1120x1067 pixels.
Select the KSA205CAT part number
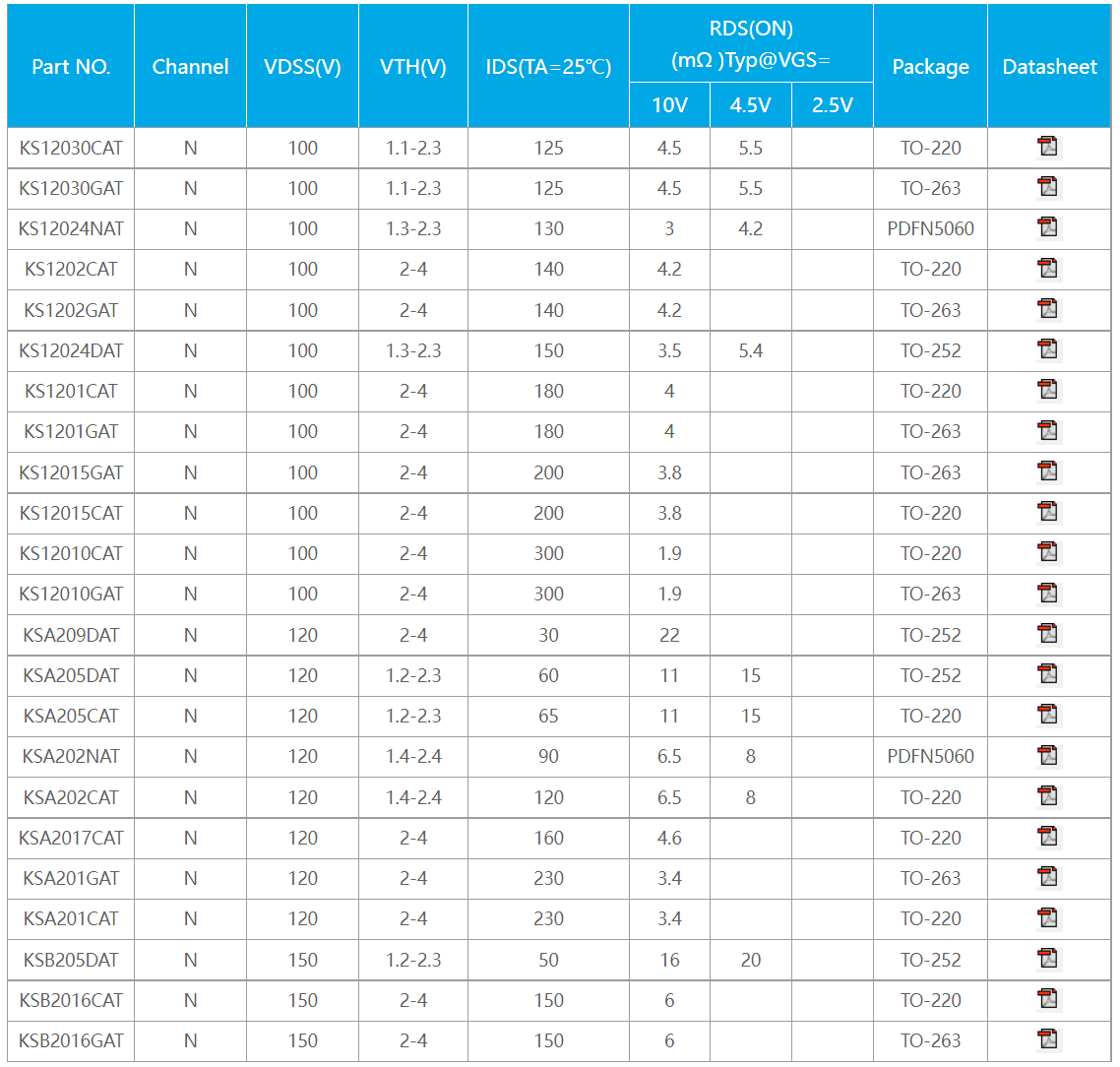(x=71, y=716)
